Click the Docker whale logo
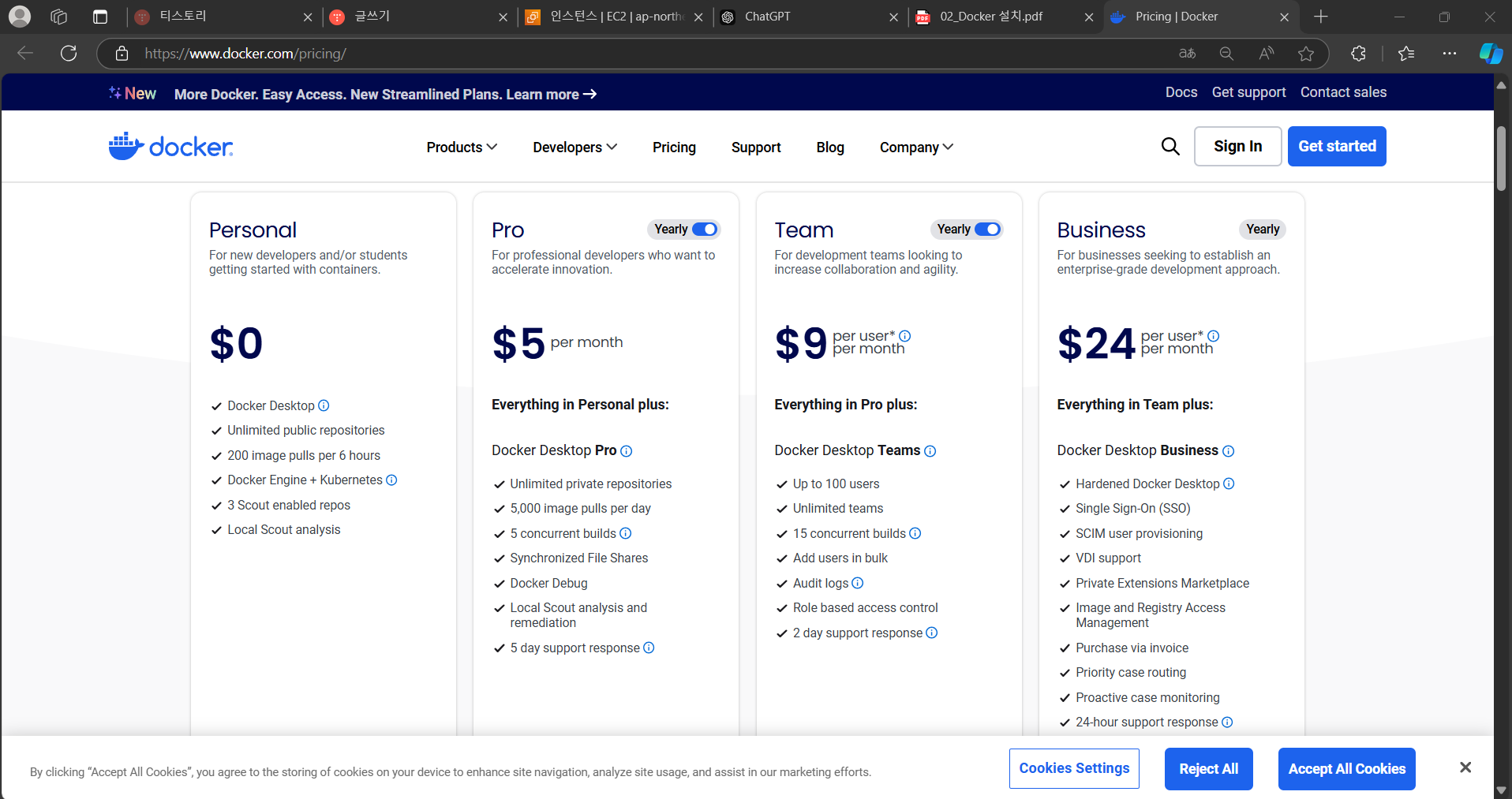Image resolution: width=1512 pixels, height=799 pixels. pos(170,146)
